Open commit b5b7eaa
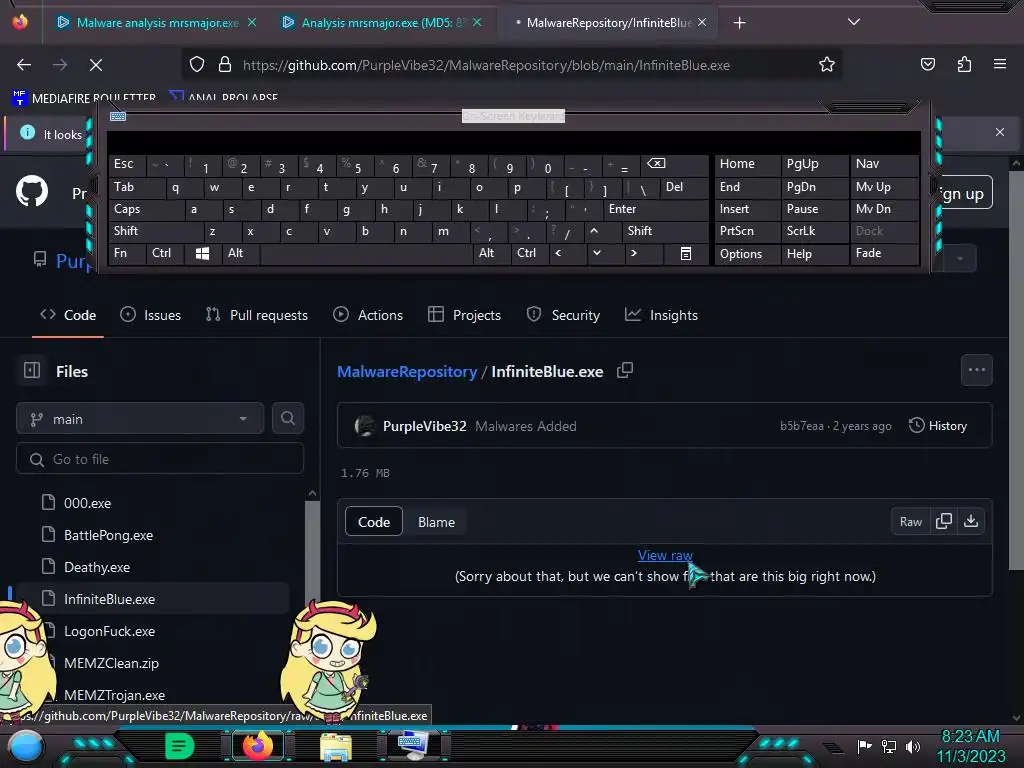 (801, 426)
